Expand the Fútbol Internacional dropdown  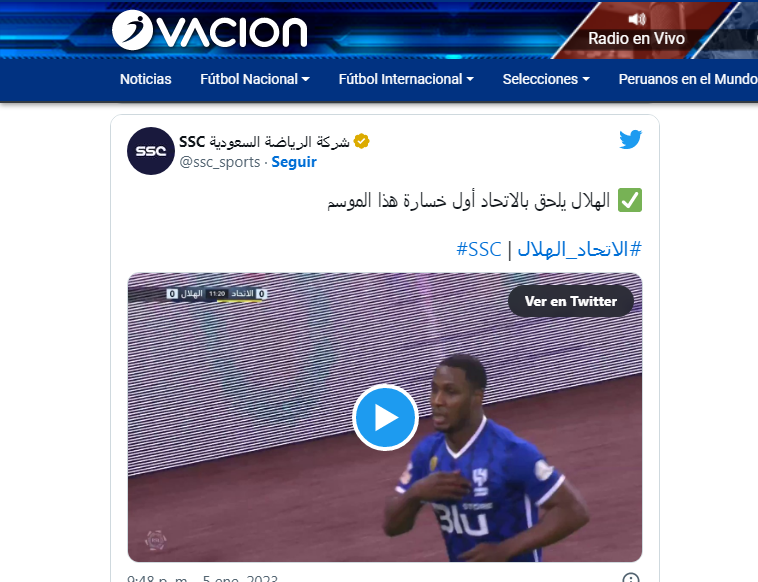406,79
